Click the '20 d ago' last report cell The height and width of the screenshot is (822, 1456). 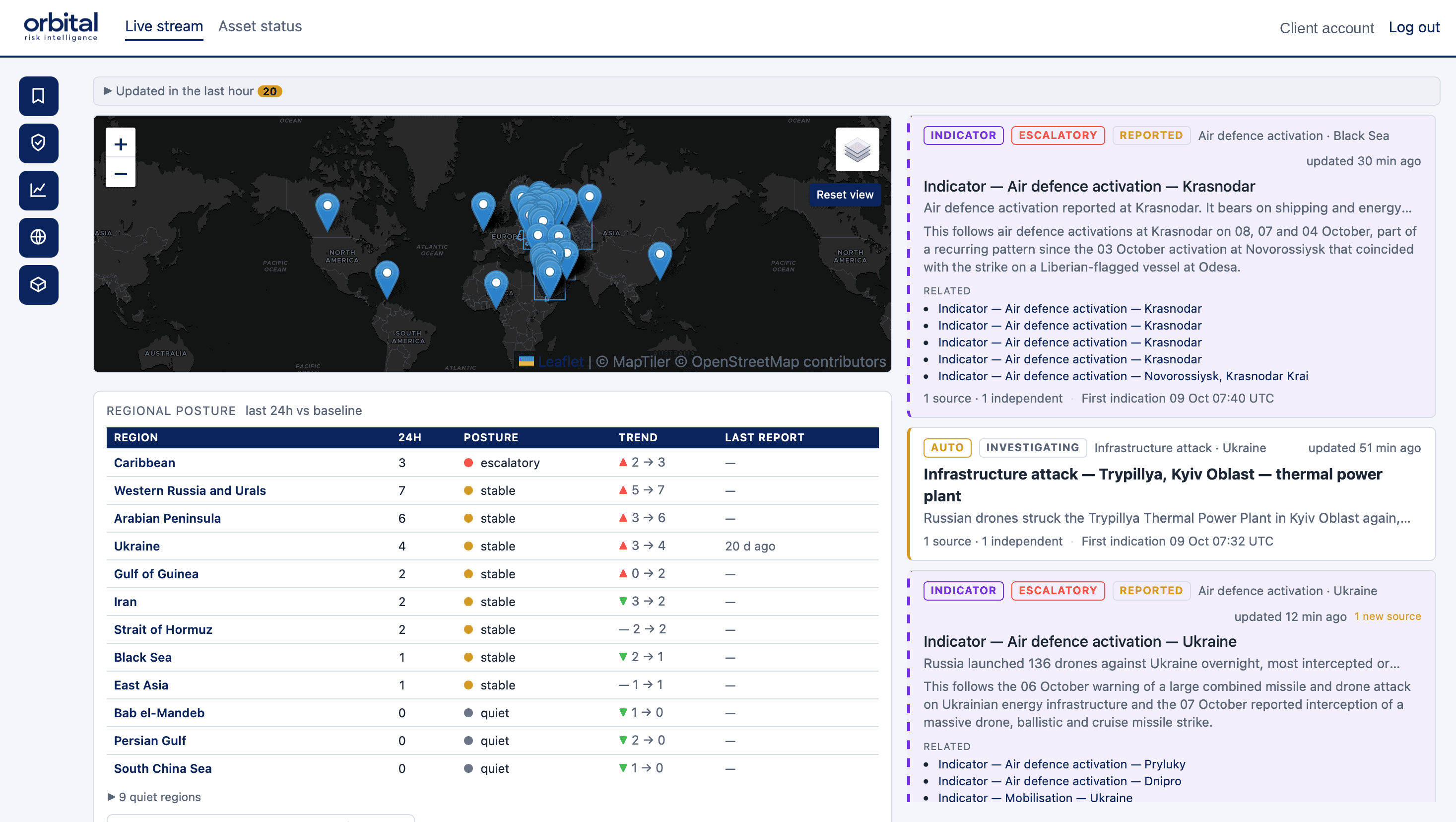749,546
